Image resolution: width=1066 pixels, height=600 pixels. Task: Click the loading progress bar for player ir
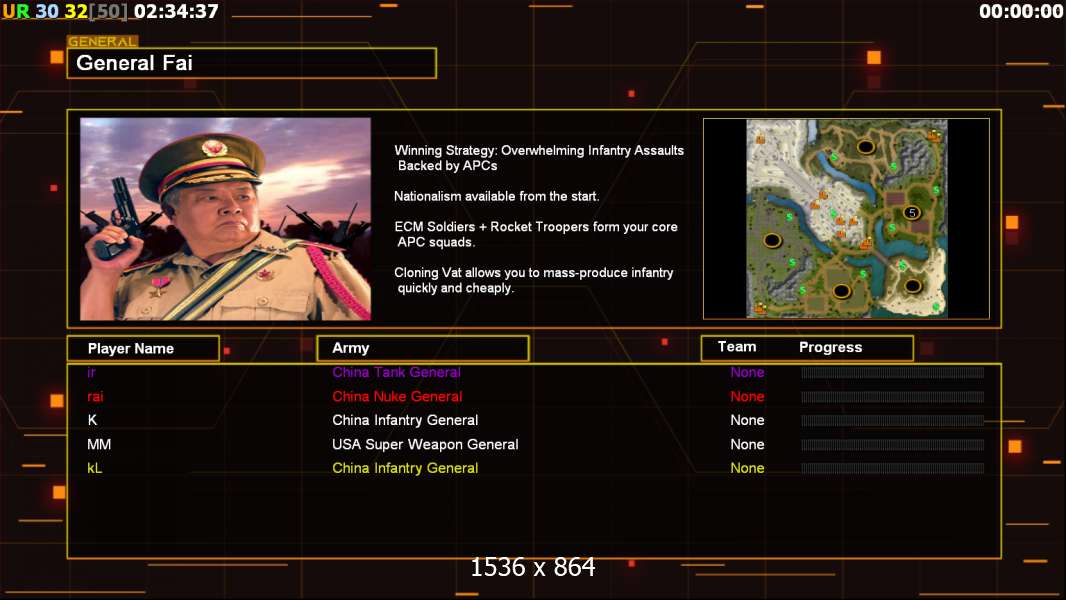[892, 372]
